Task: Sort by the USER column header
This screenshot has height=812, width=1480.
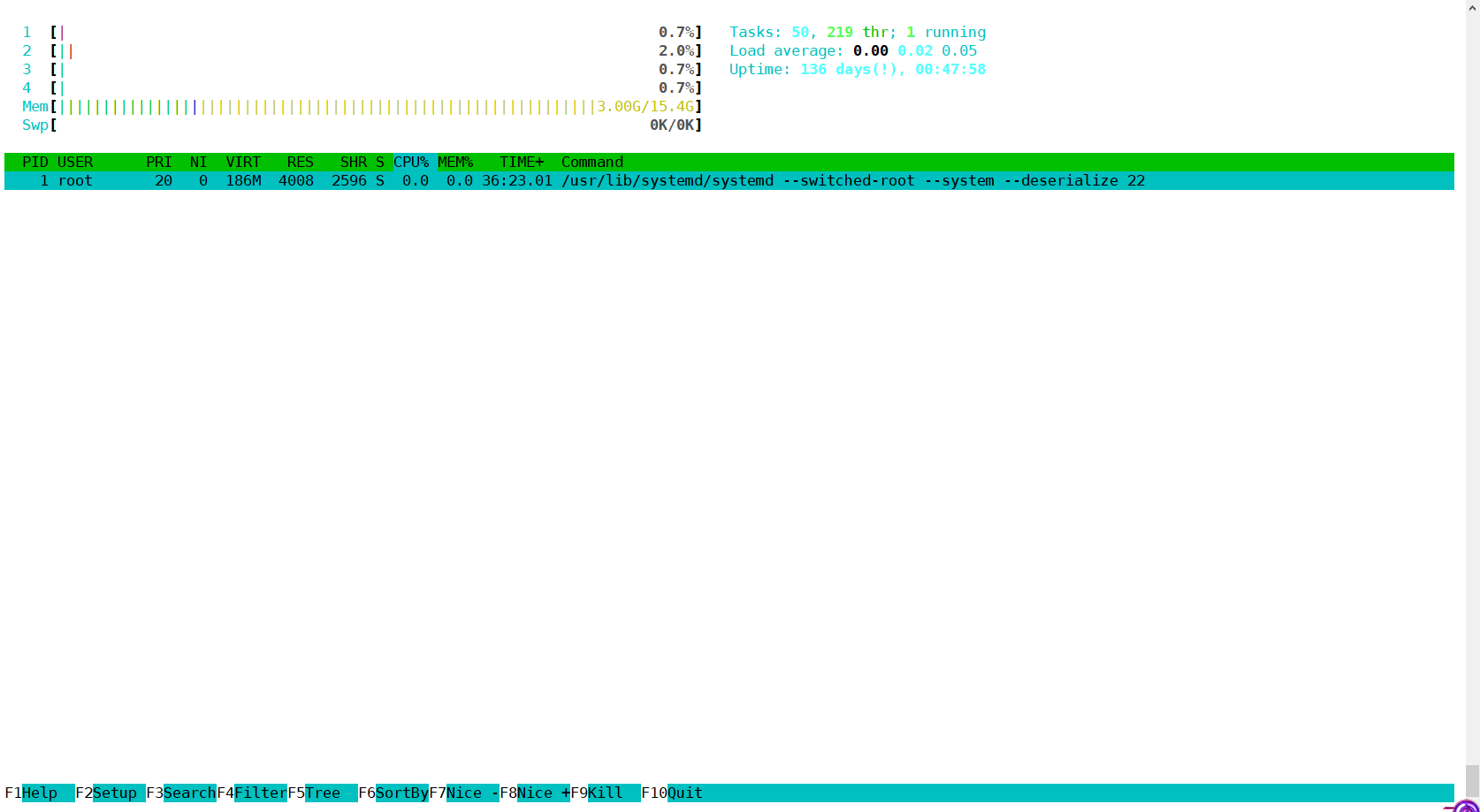Action: (75, 162)
